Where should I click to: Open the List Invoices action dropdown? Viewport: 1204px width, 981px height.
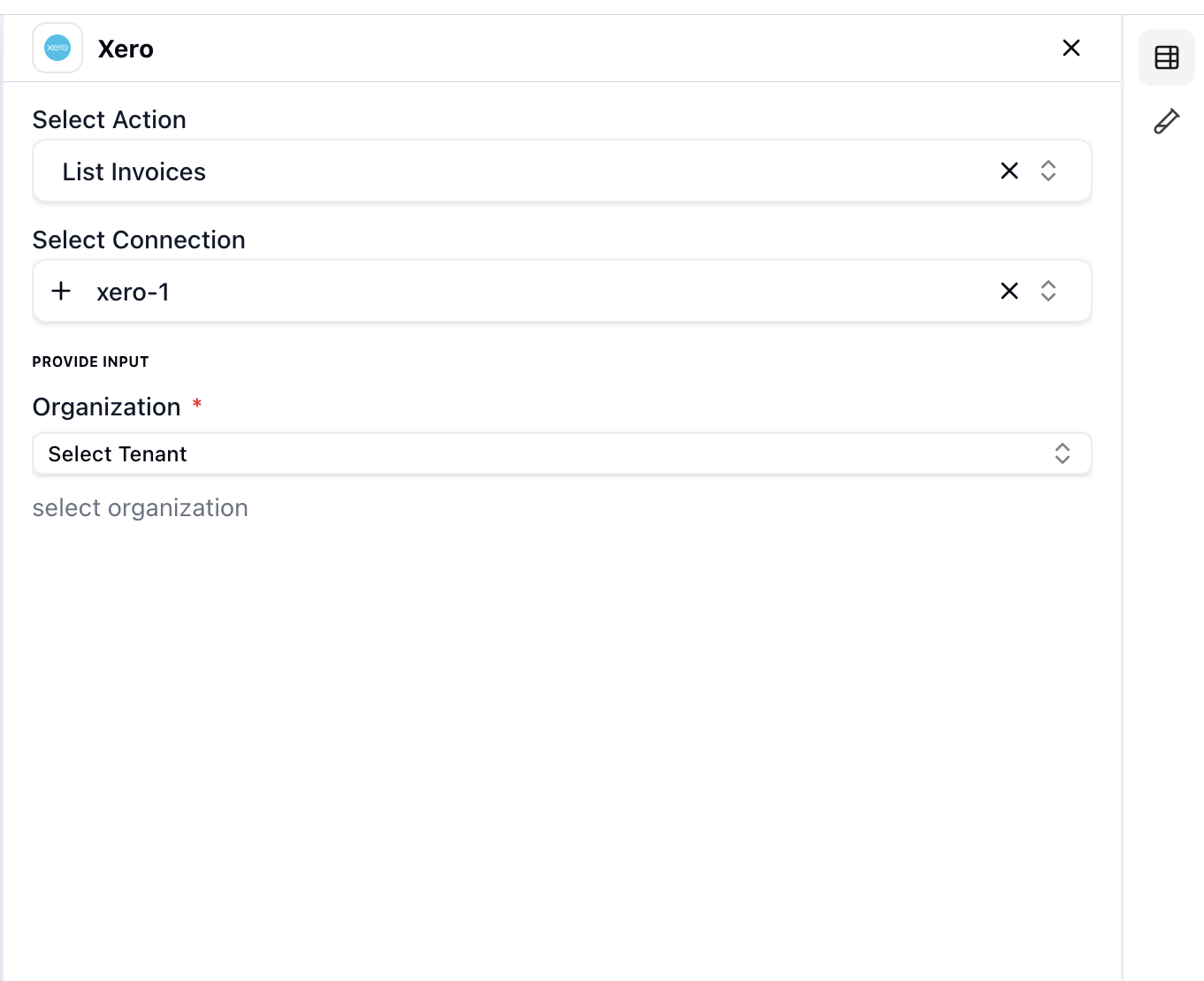coord(530,171)
